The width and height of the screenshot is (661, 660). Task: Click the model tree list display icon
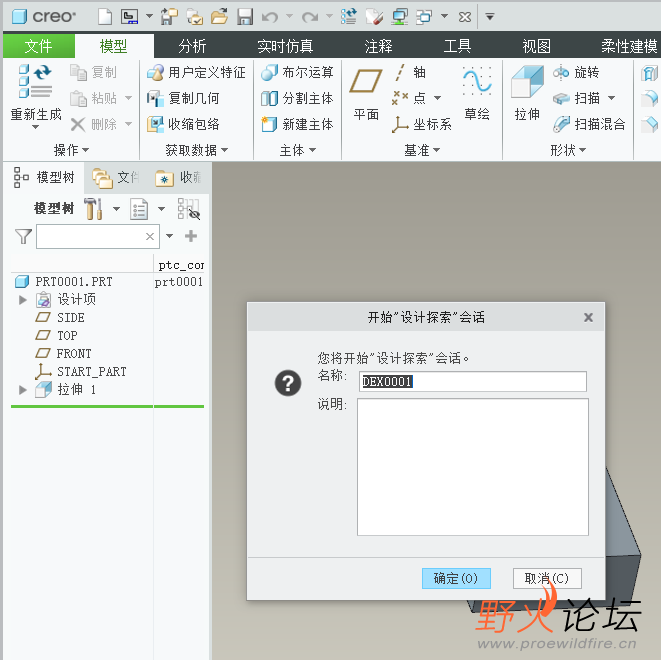[x=139, y=209]
